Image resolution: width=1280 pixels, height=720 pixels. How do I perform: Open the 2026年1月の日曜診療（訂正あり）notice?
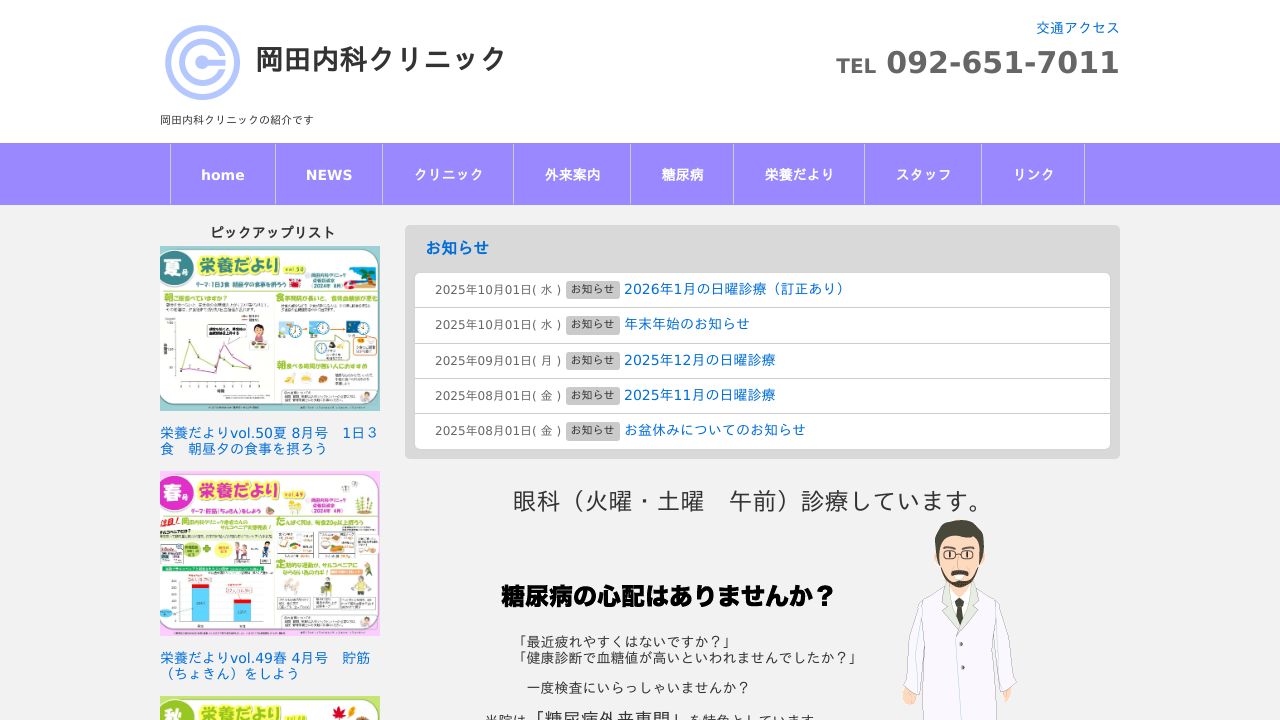coord(734,289)
